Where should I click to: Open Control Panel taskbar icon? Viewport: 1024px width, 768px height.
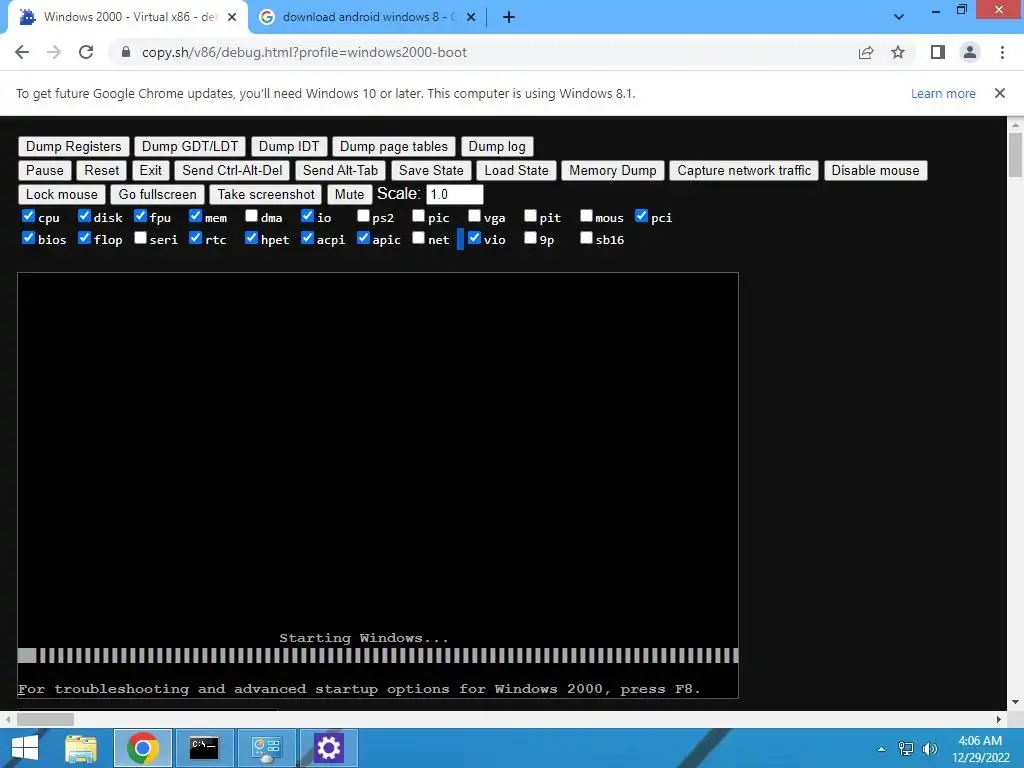point(266,748)
